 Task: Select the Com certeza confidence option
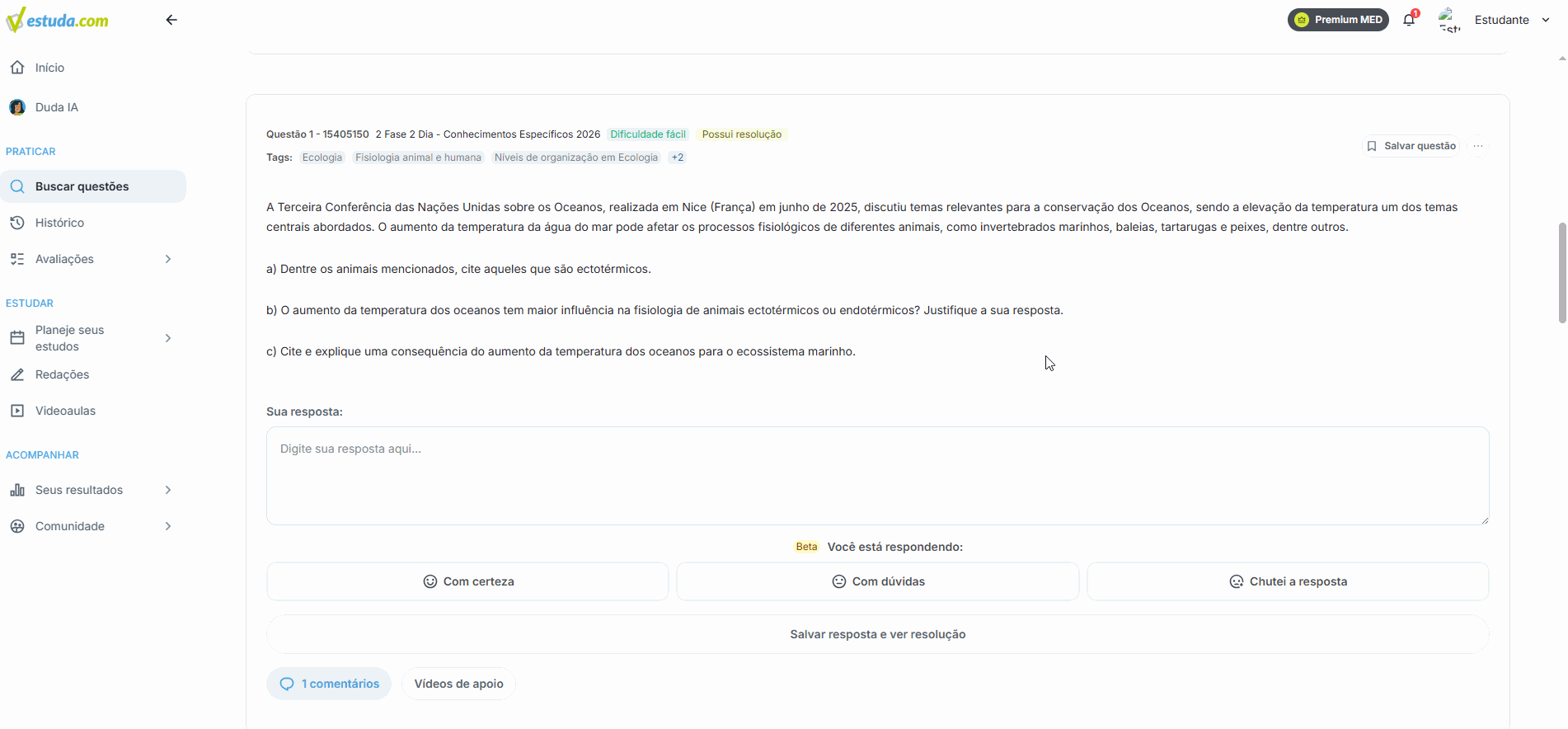pyautogui.click(x=467, y=581)
